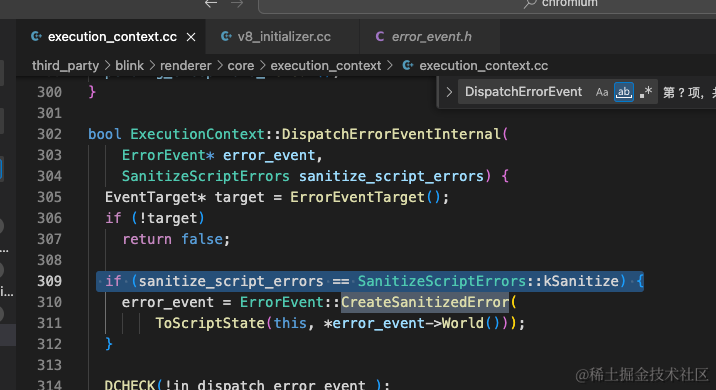Open the chromium command search box
This screenshot has height=390, width=716.
(x=487, y=5)
